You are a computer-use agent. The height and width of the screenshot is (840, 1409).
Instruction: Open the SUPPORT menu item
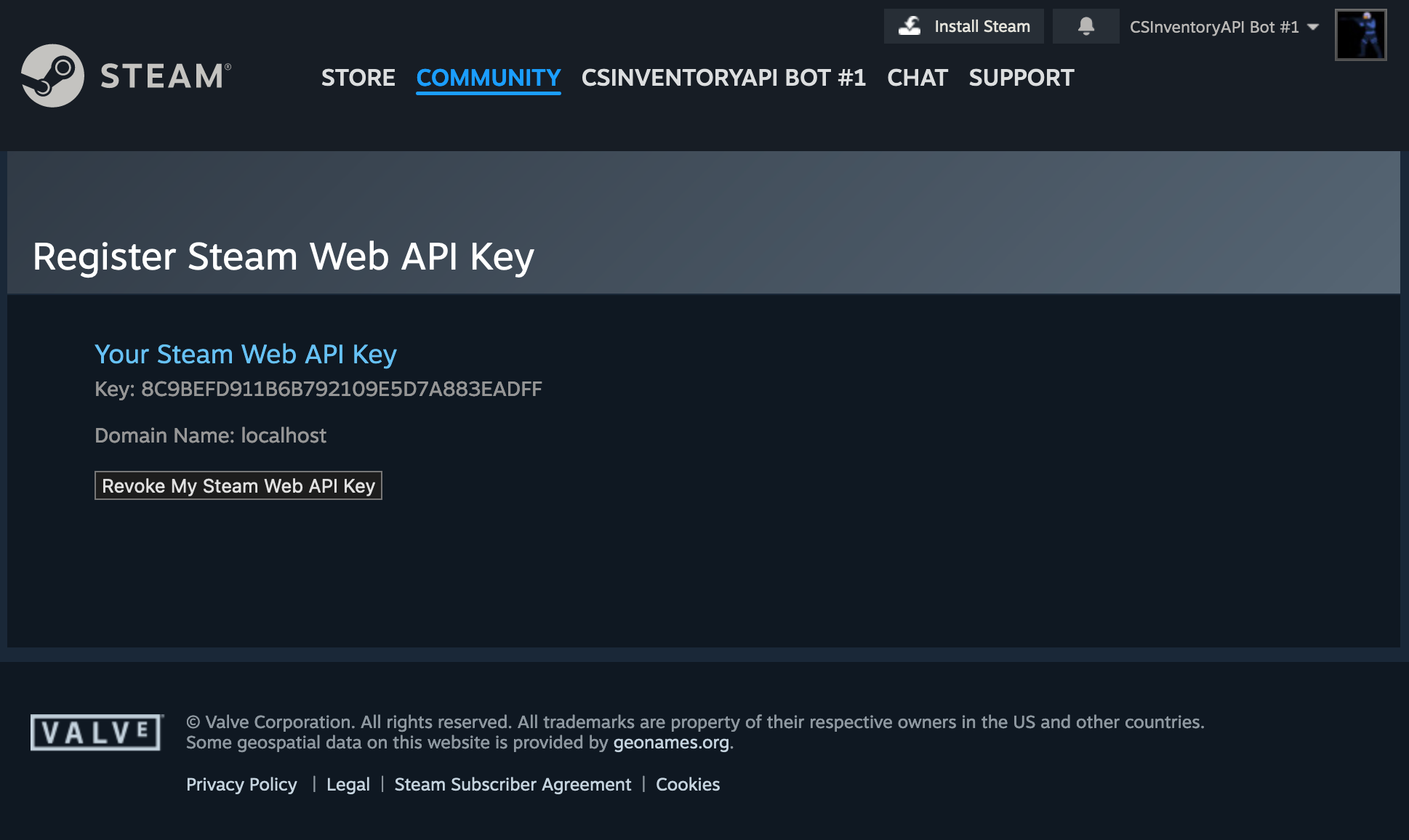tap(1021, 77)
